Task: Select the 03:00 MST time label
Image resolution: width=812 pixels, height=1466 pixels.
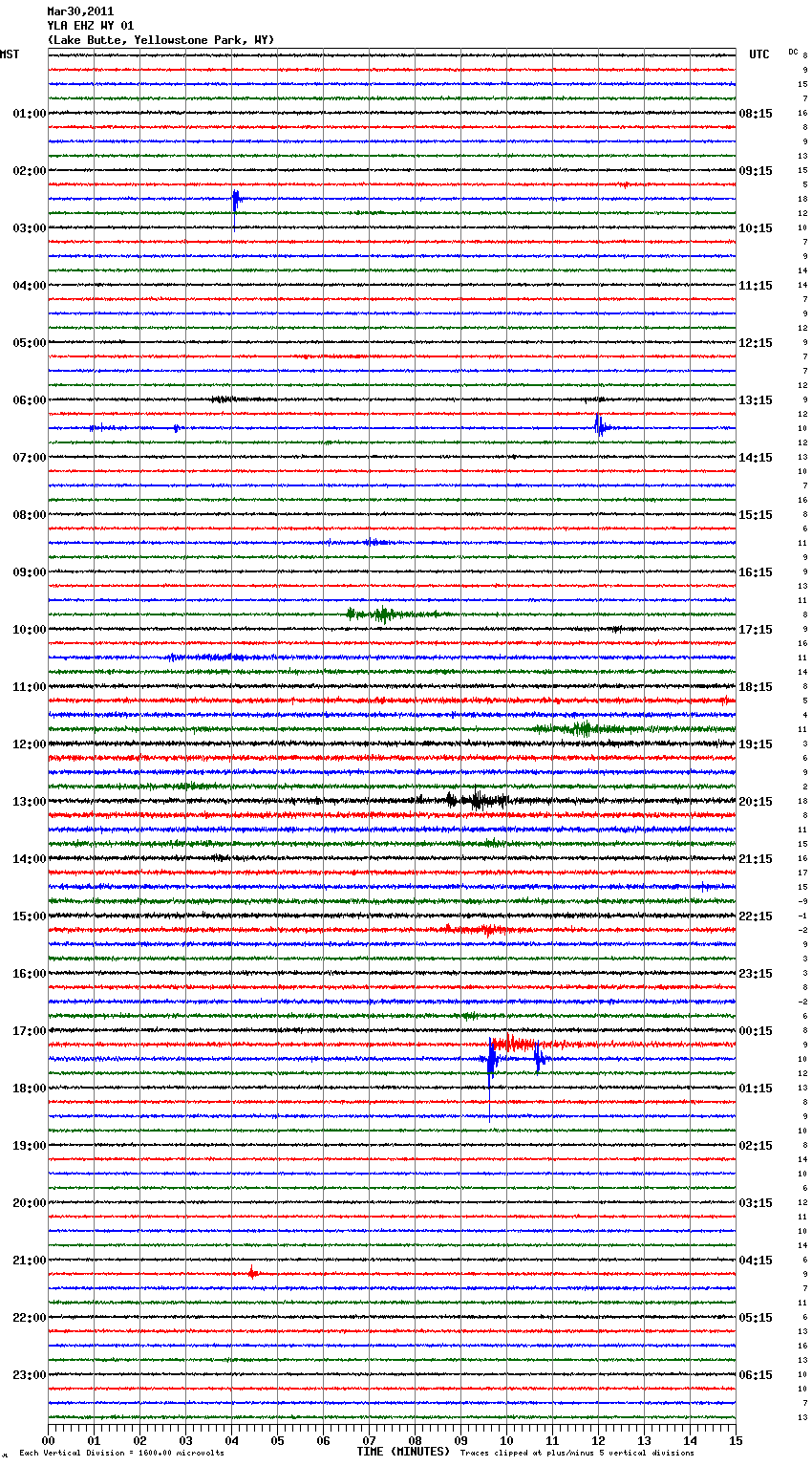Action: tap(30, 228)
